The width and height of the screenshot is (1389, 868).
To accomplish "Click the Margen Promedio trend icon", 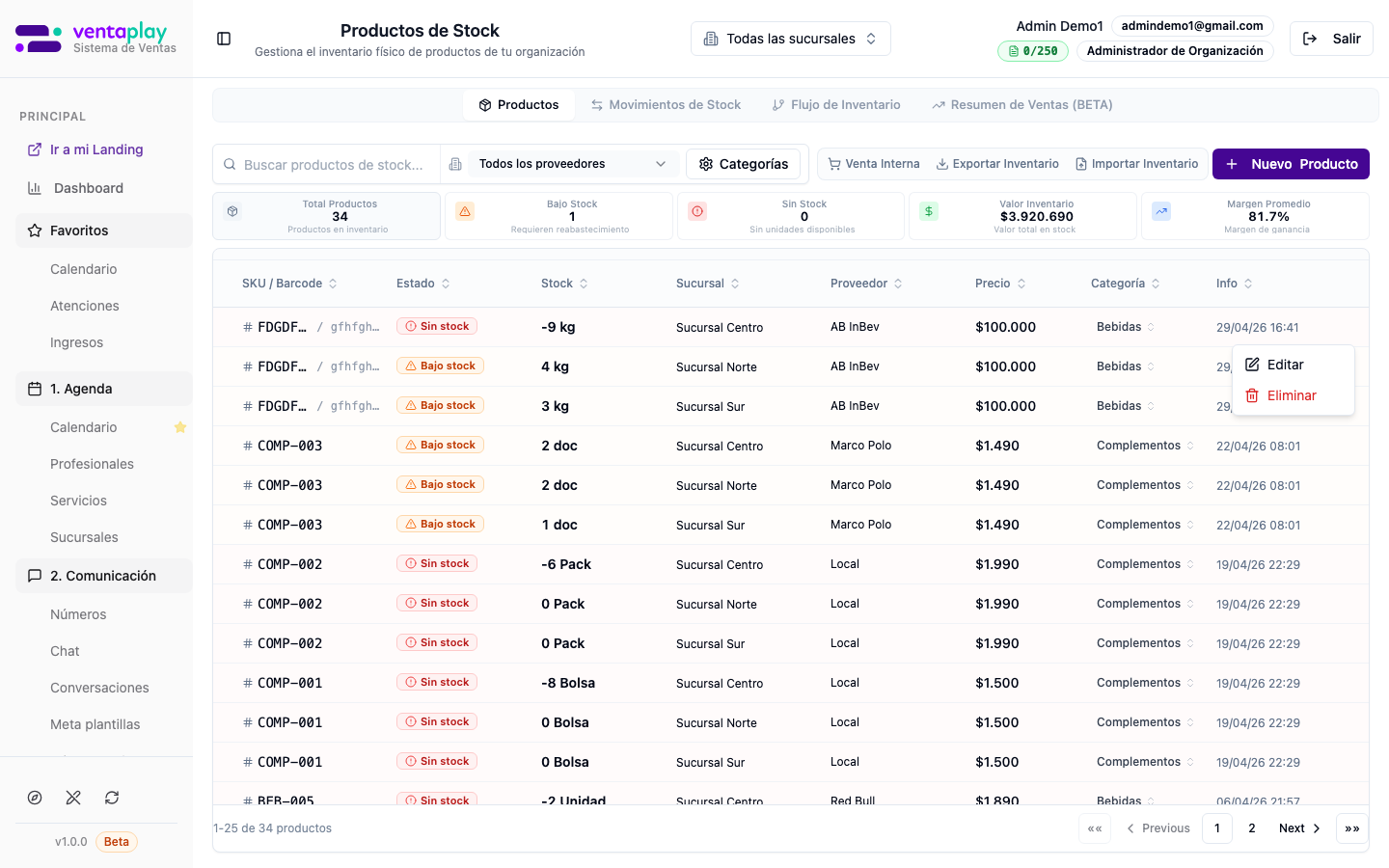I will (x=1161, y=211).
